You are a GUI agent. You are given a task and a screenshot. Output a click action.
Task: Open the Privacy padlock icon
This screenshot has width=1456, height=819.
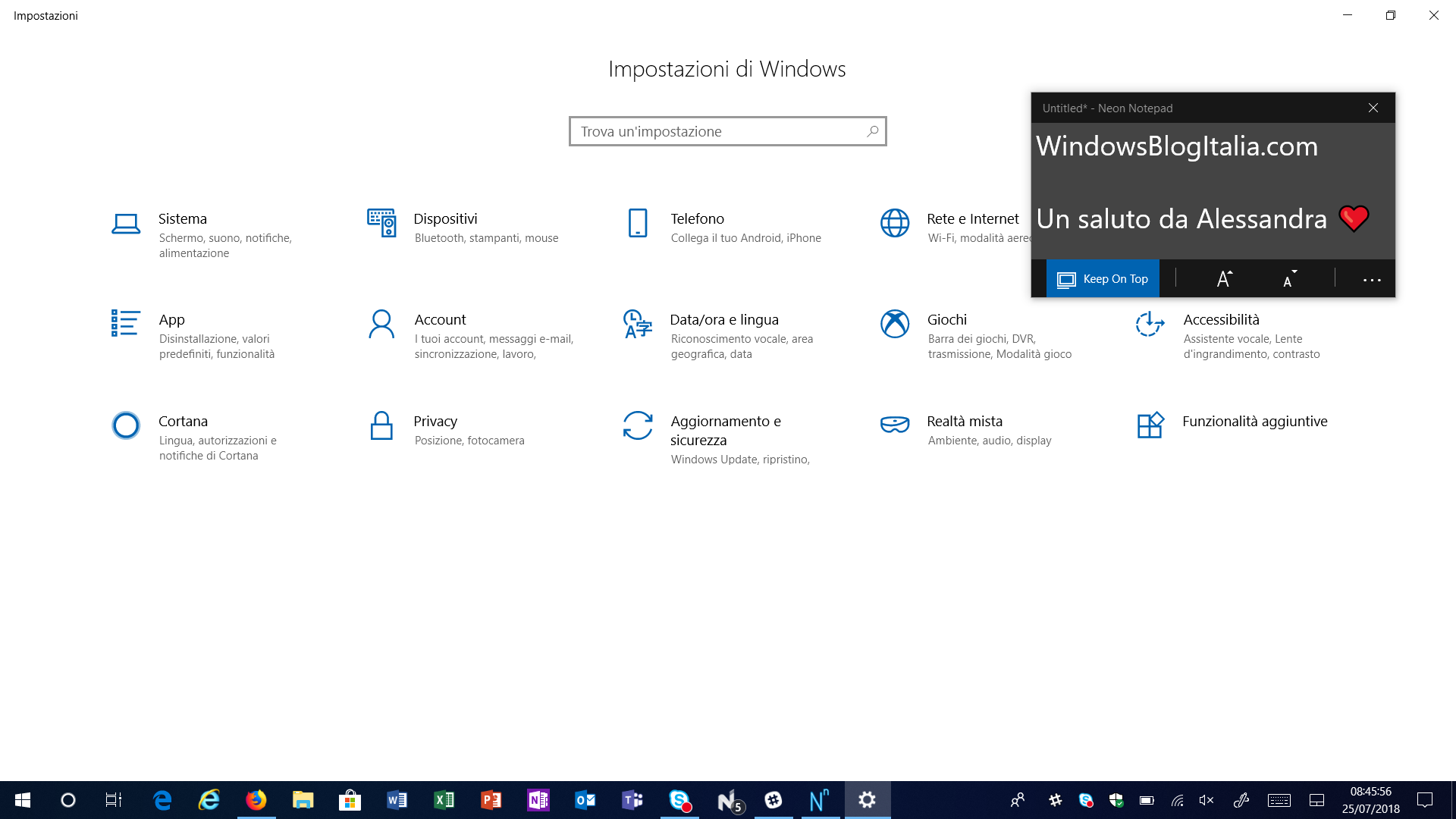pyautogui.click(x=381, y=425)
